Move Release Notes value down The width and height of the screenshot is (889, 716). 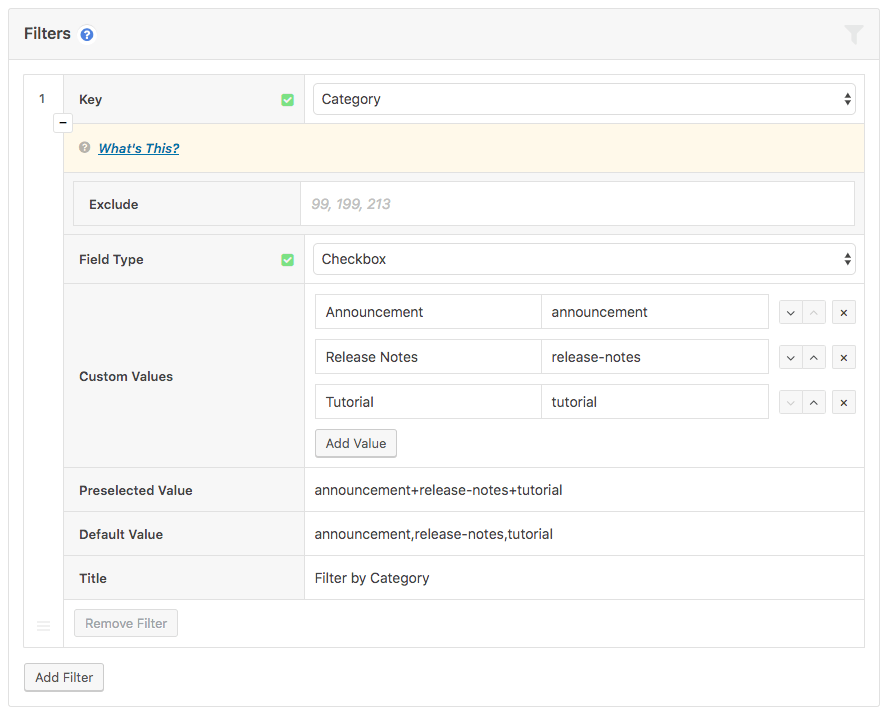(790, 358)
